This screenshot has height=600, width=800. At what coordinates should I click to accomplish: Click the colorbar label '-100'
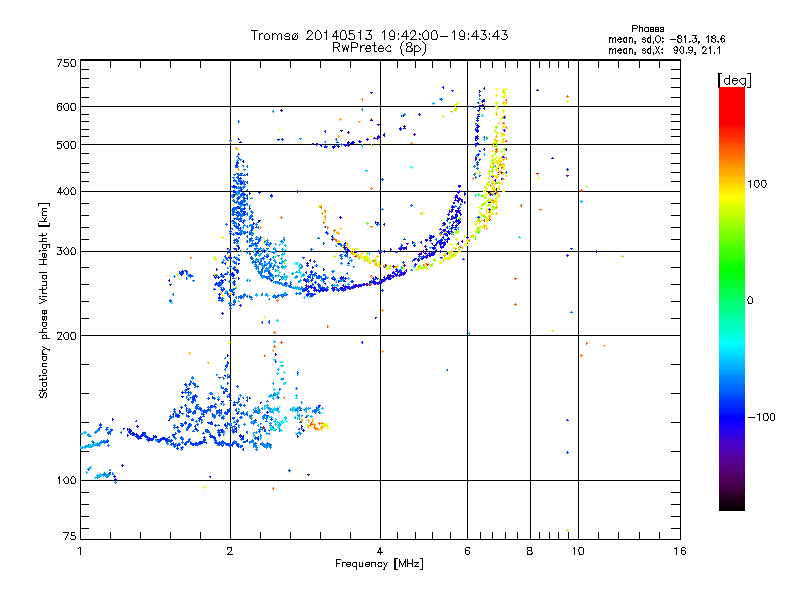click(x=761, y=417)
